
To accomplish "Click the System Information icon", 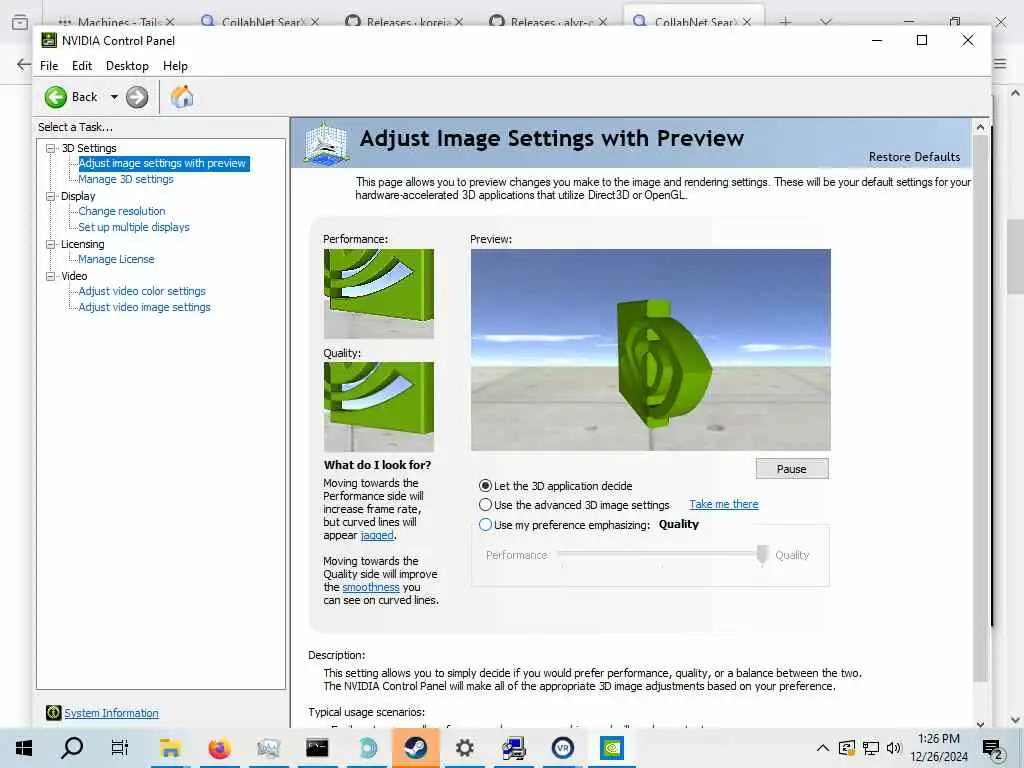I will (x=54, y=712).
